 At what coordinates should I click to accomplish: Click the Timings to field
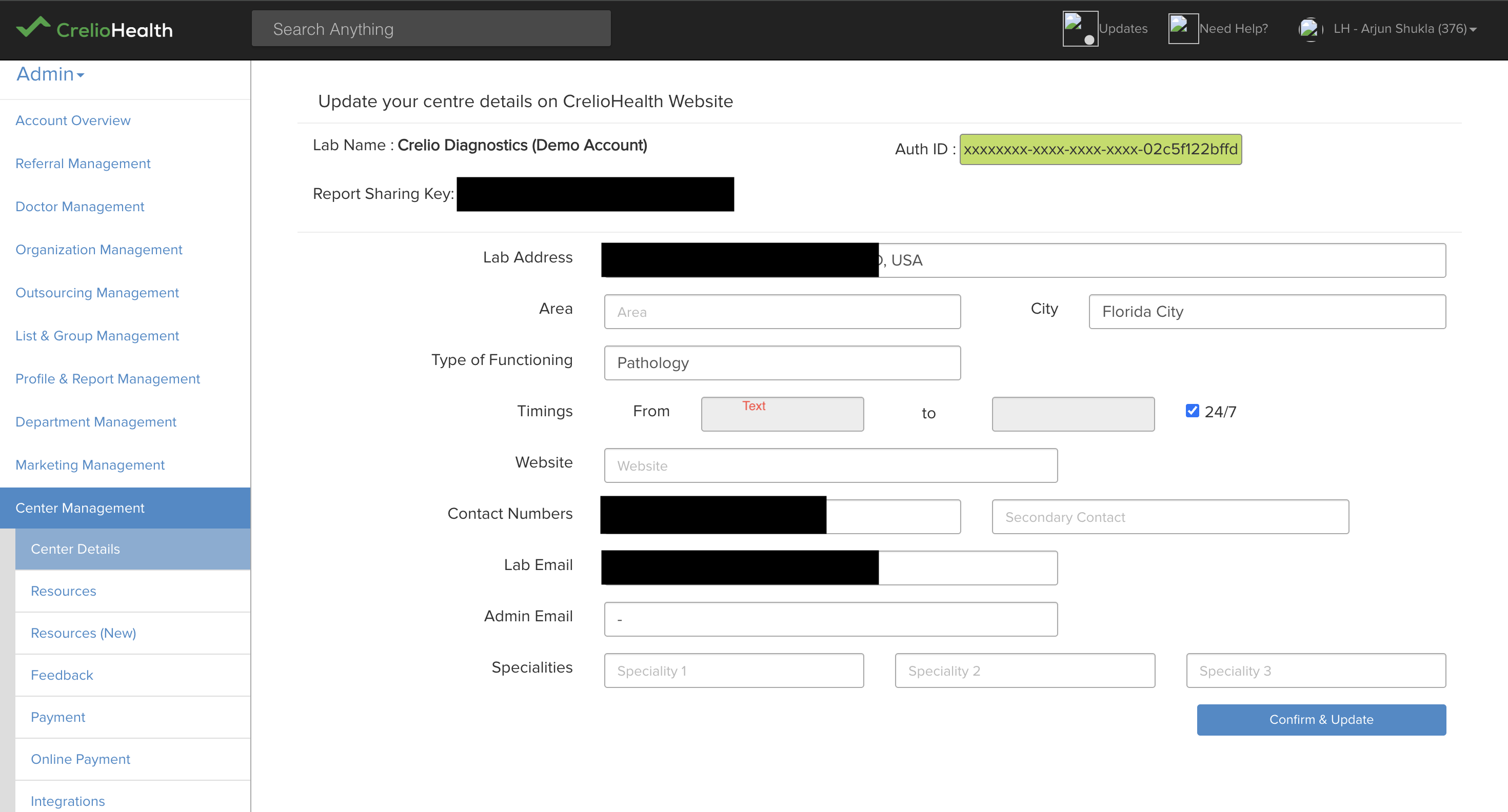pyautogui.click(x=1073, y=414)
